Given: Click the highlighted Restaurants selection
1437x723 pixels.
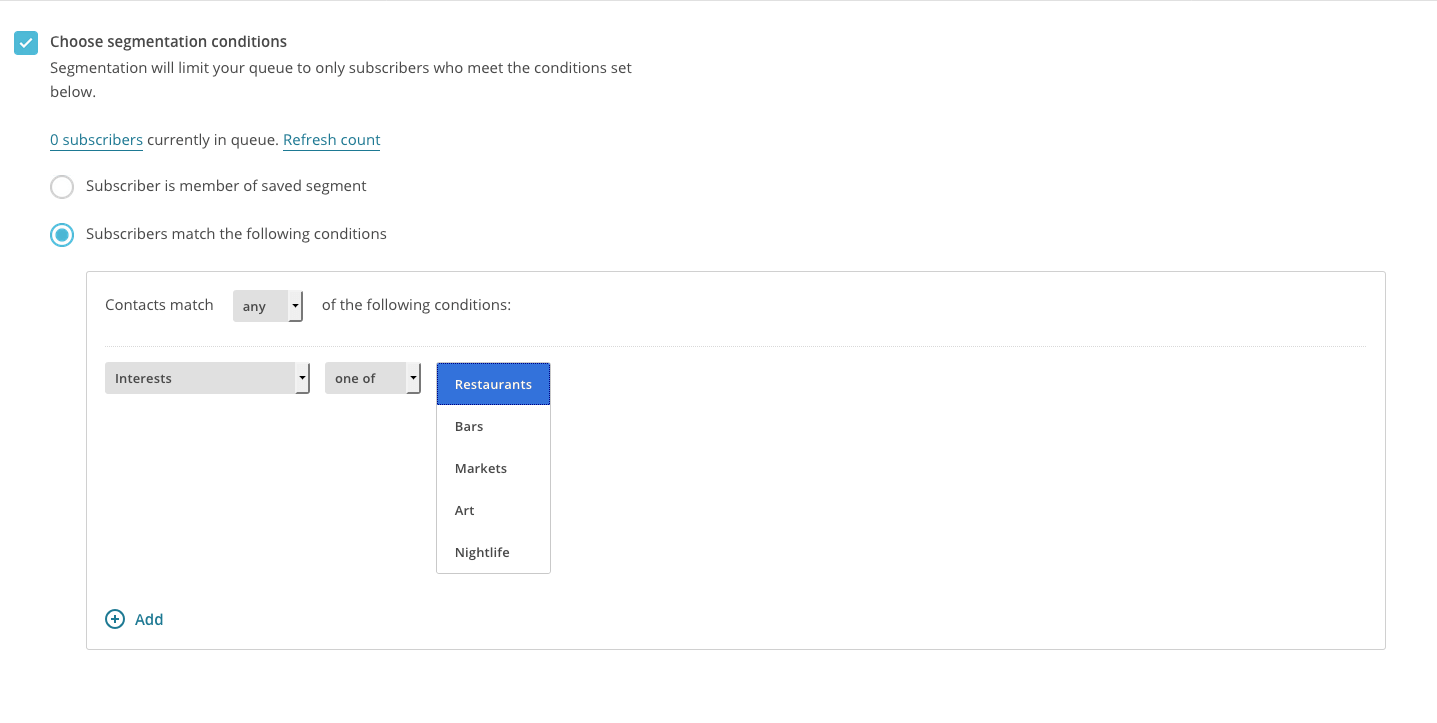Looking at the screenshot, I should pyautogui.click(x=493, y=384).
